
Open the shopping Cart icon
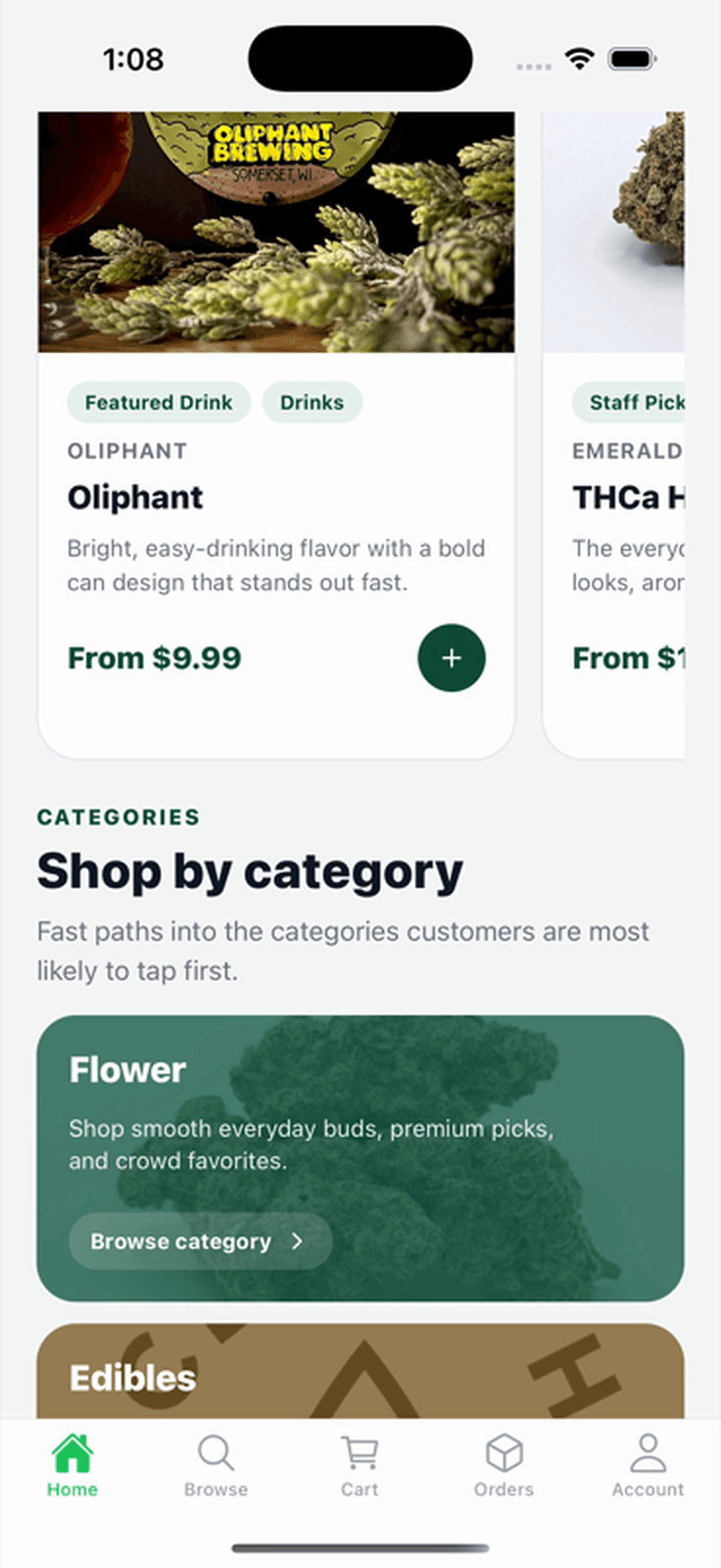360,1453
